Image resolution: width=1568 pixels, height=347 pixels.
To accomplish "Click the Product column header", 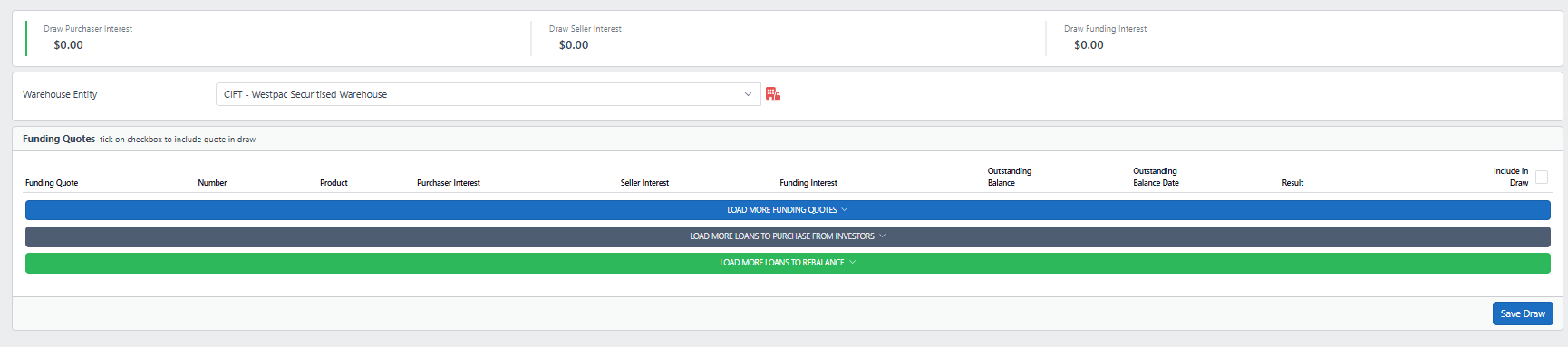I will click(x=334, y=183).
